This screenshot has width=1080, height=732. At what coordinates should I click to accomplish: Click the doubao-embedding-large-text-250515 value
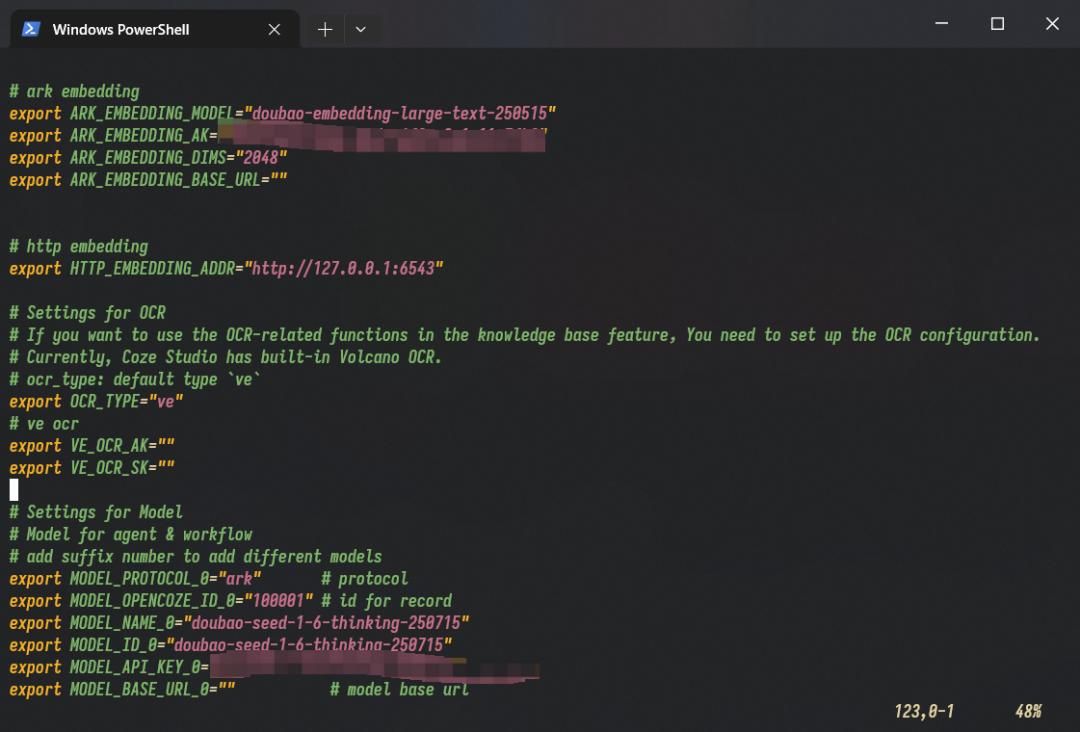click(x=400, y=114)
